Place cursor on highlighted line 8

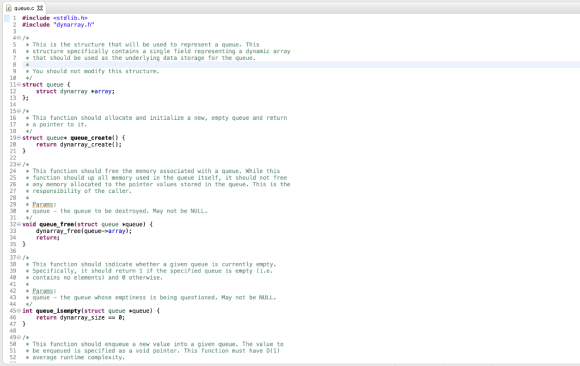point(301,64)
